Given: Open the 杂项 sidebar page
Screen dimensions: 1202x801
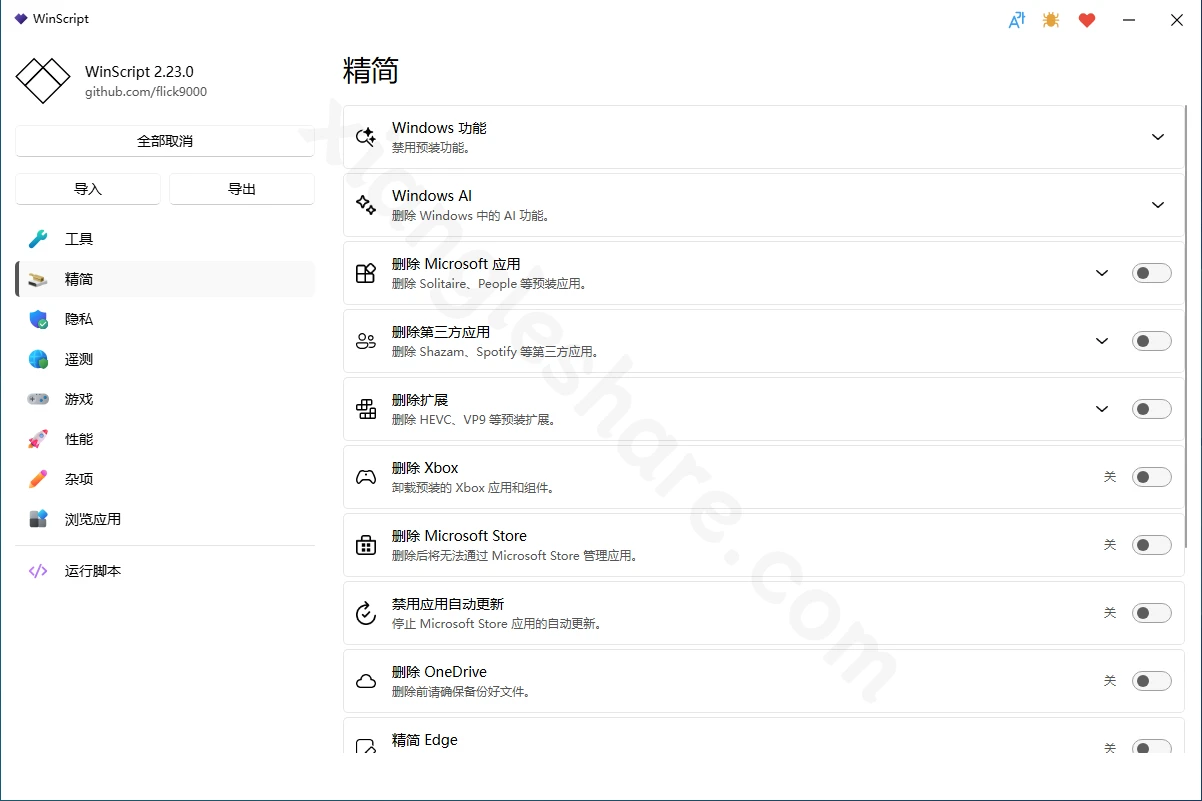Looking at the screenshot, I should pos(165,479).
